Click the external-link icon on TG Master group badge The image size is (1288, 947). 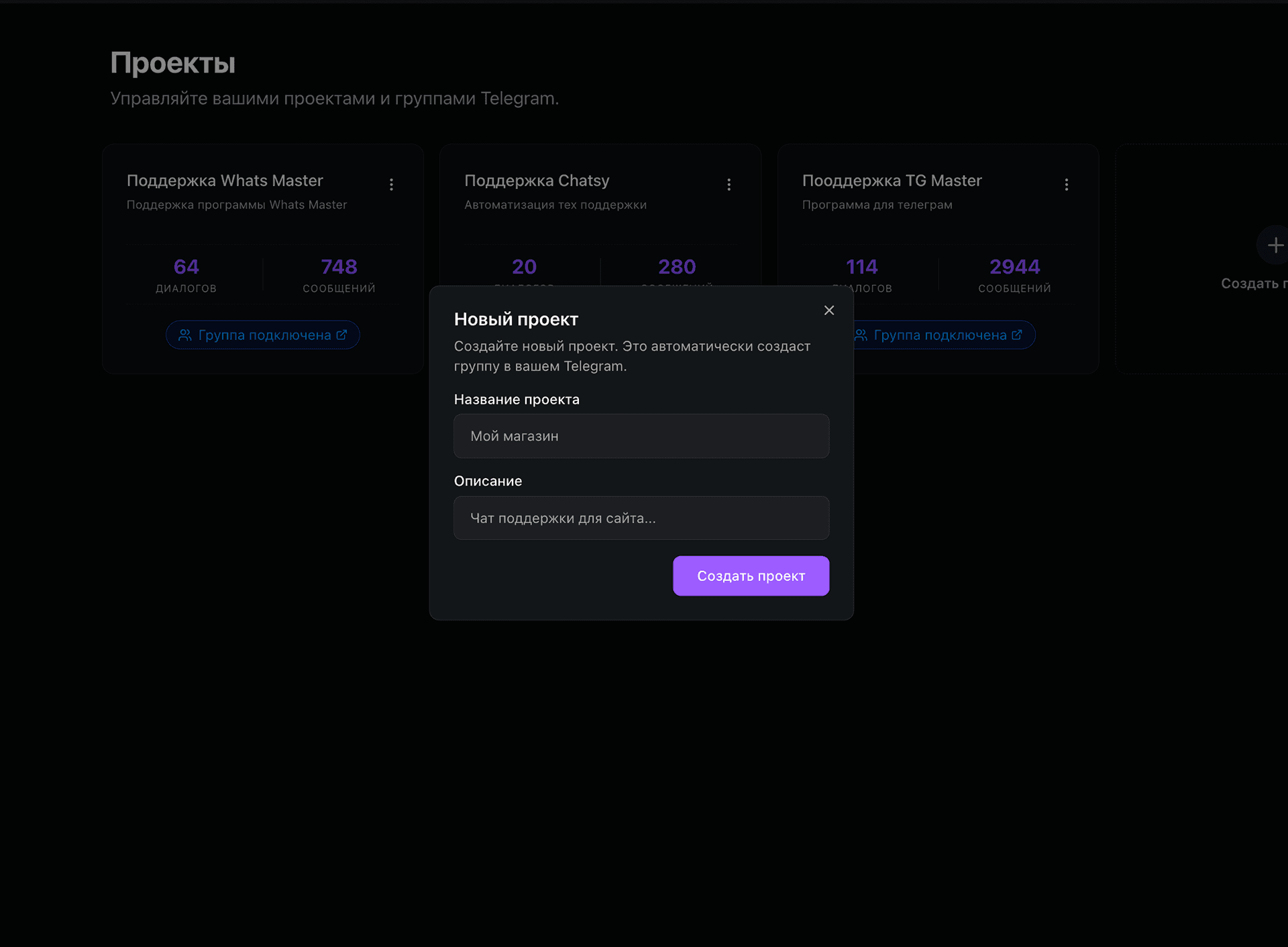point(1018,335)
